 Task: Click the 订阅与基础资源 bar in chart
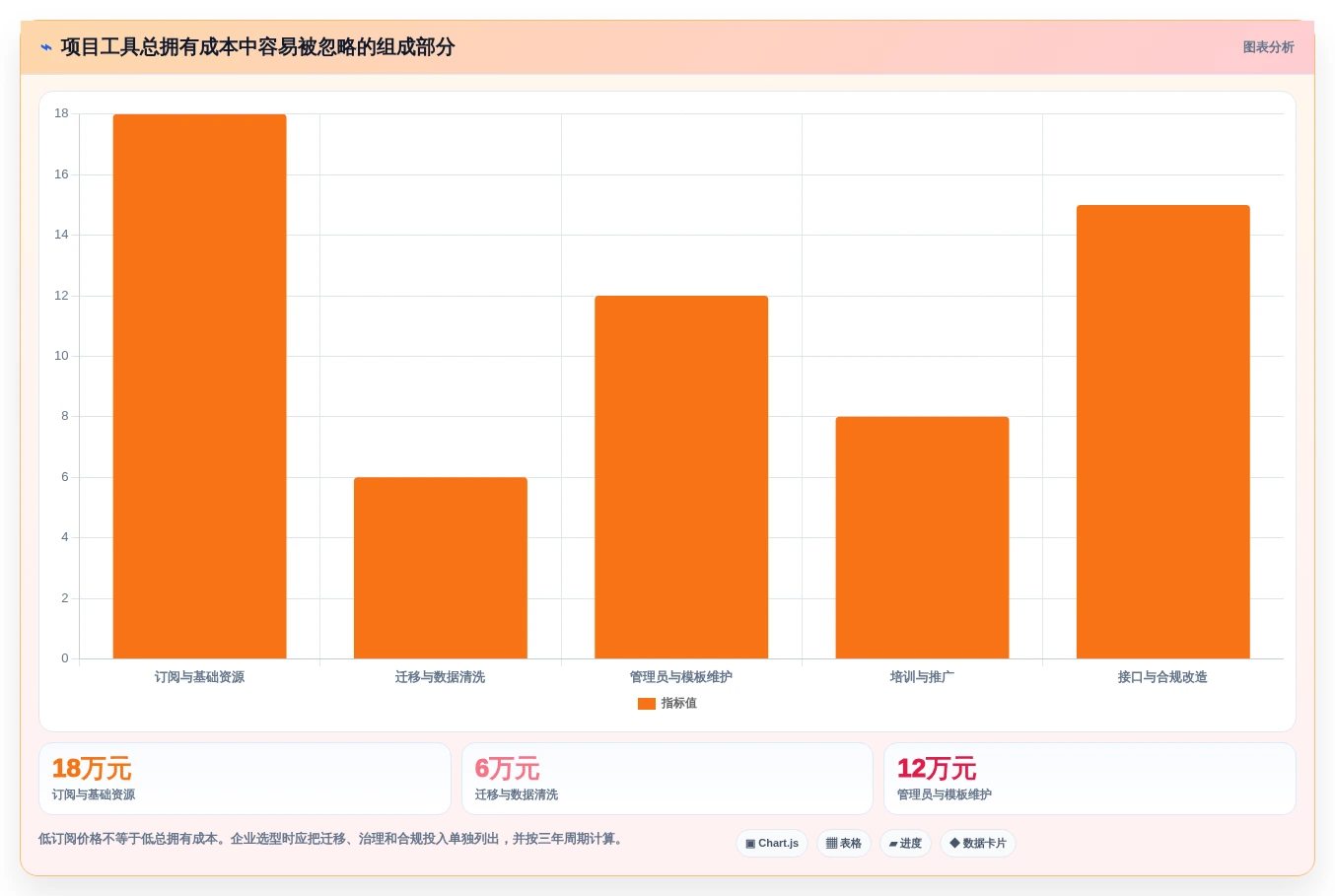pos(199,386)
